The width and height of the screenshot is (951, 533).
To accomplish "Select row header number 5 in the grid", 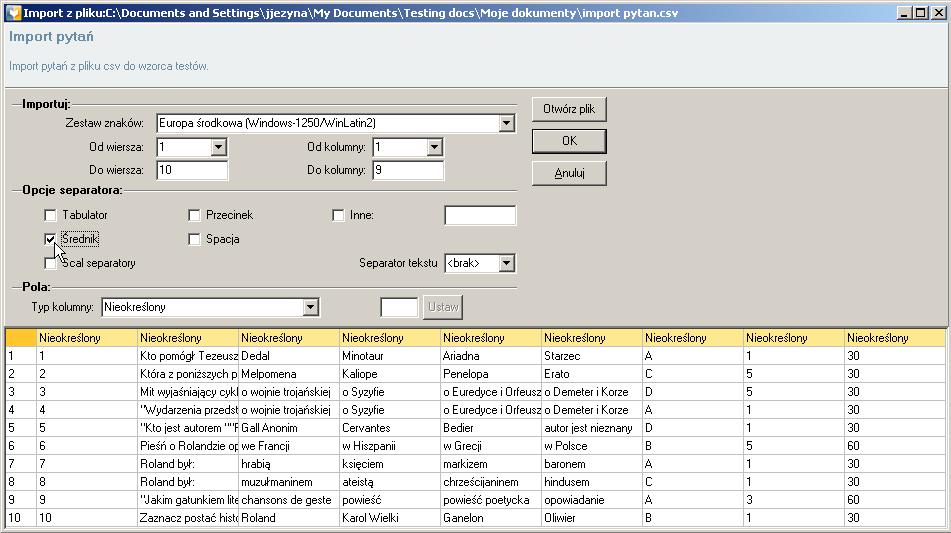I will pyautogui.click(x=21, y=427).
